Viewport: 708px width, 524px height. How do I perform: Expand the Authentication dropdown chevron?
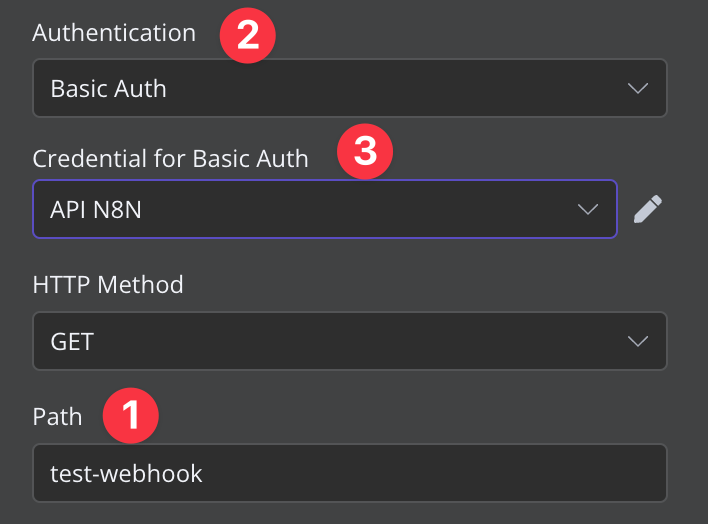(637, 89)
